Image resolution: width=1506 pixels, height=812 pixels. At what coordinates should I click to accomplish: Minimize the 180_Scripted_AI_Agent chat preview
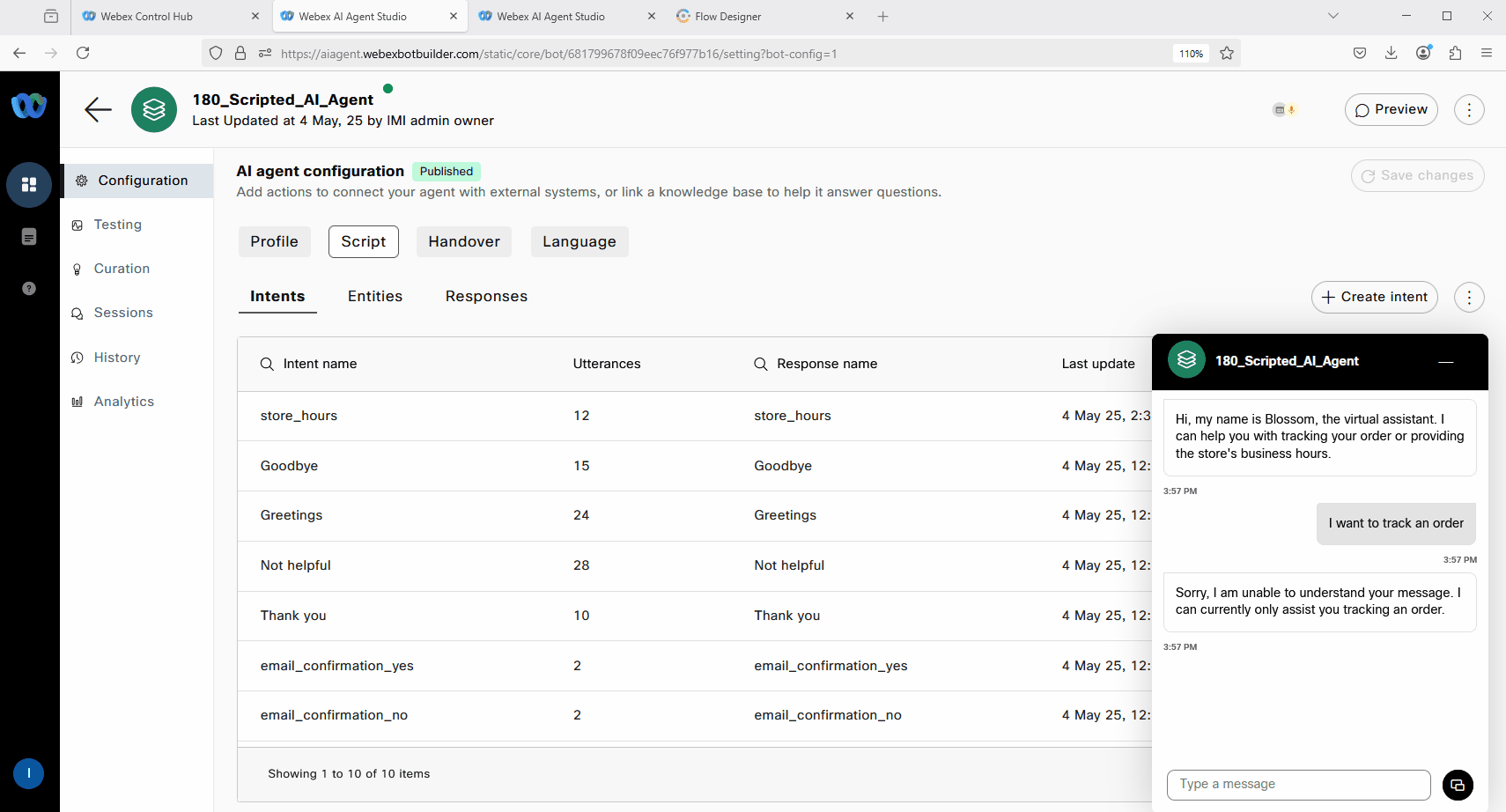click(x=1445, y=362)
